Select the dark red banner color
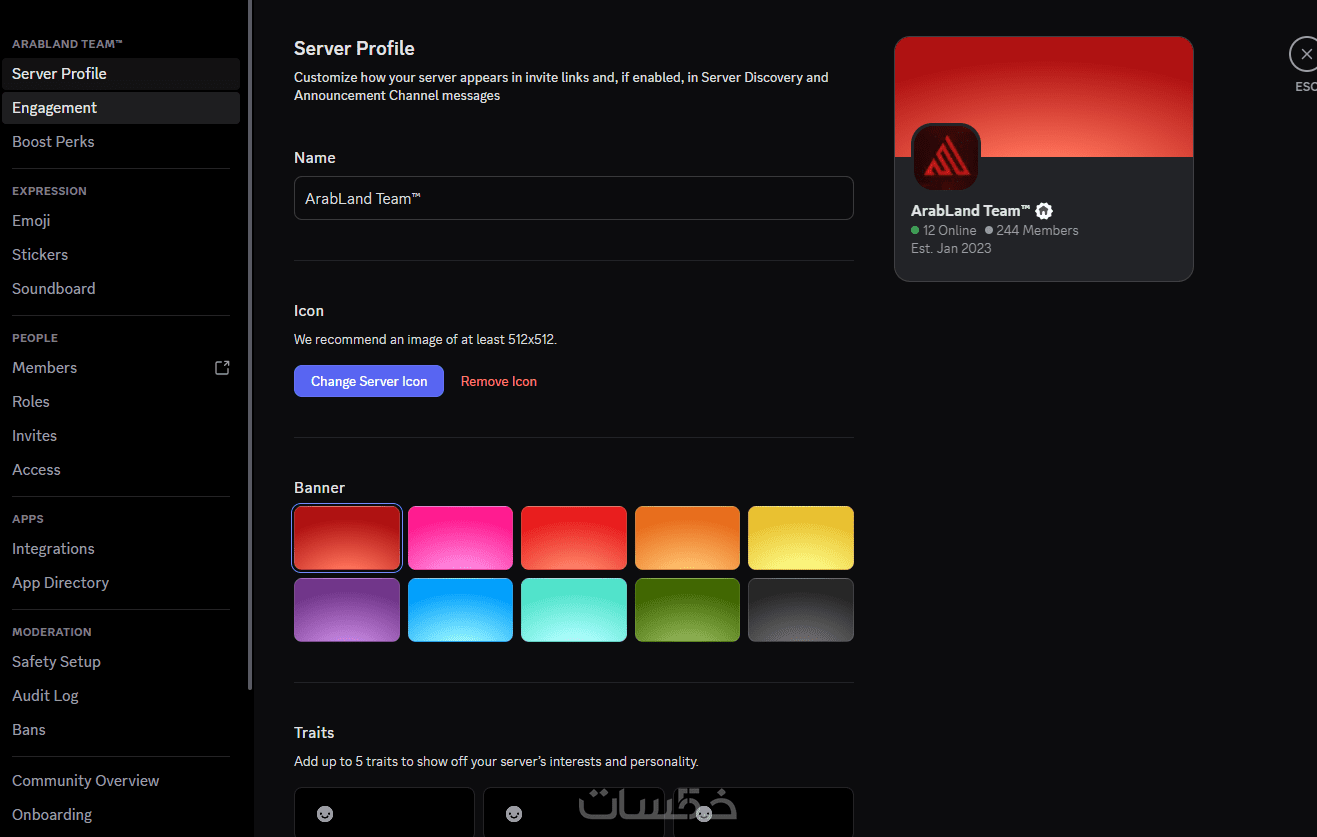The image size is (1317, 837). tap(347, 538)
